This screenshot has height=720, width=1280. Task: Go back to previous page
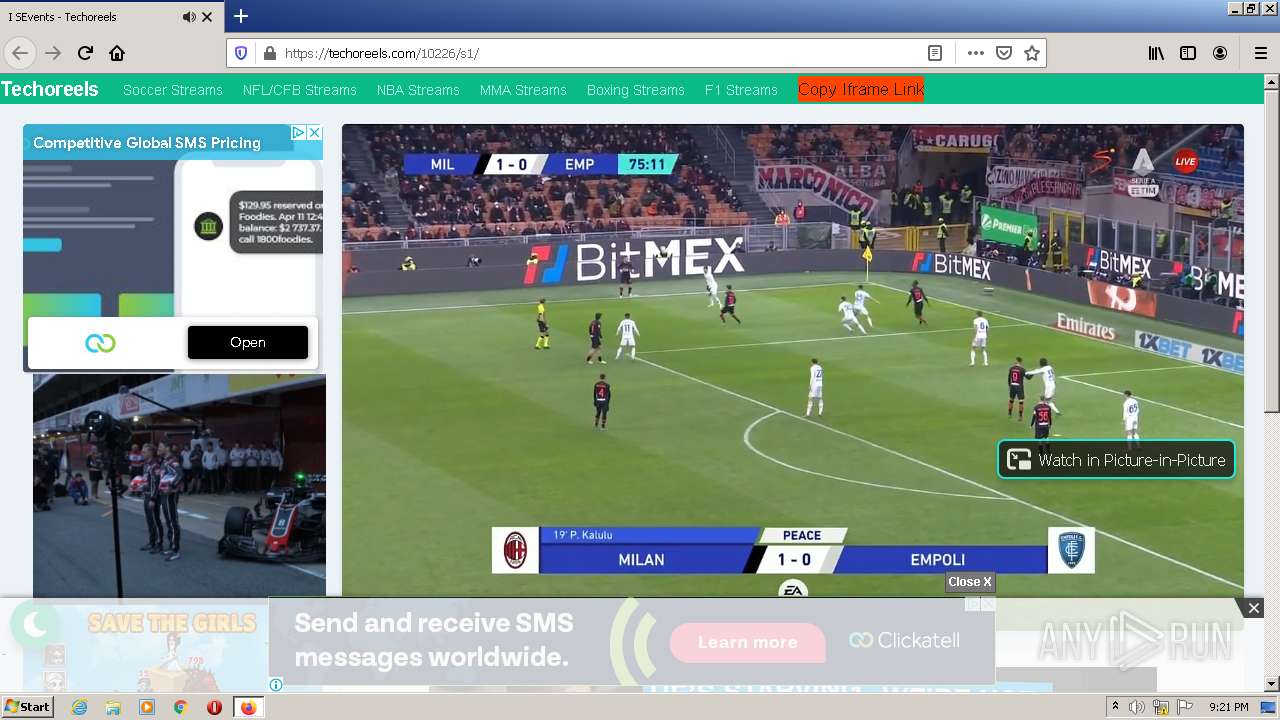[20, 53]
